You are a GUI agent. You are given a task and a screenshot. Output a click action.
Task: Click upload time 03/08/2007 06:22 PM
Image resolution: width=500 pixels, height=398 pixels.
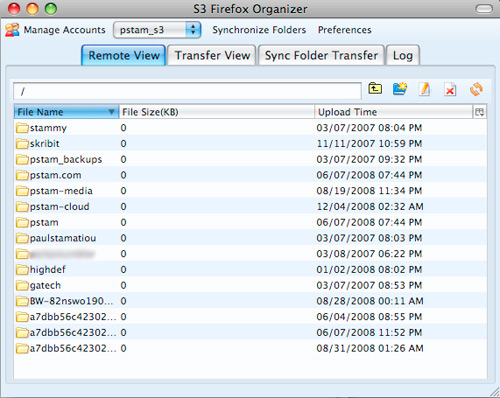(x=369, y=254)
